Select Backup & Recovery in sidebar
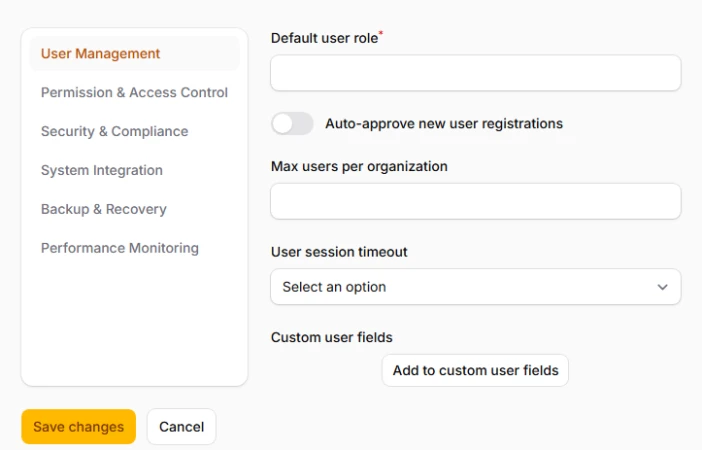Image resolution: width=702 pixels, height=450 pixels. (x=103, y=210)
